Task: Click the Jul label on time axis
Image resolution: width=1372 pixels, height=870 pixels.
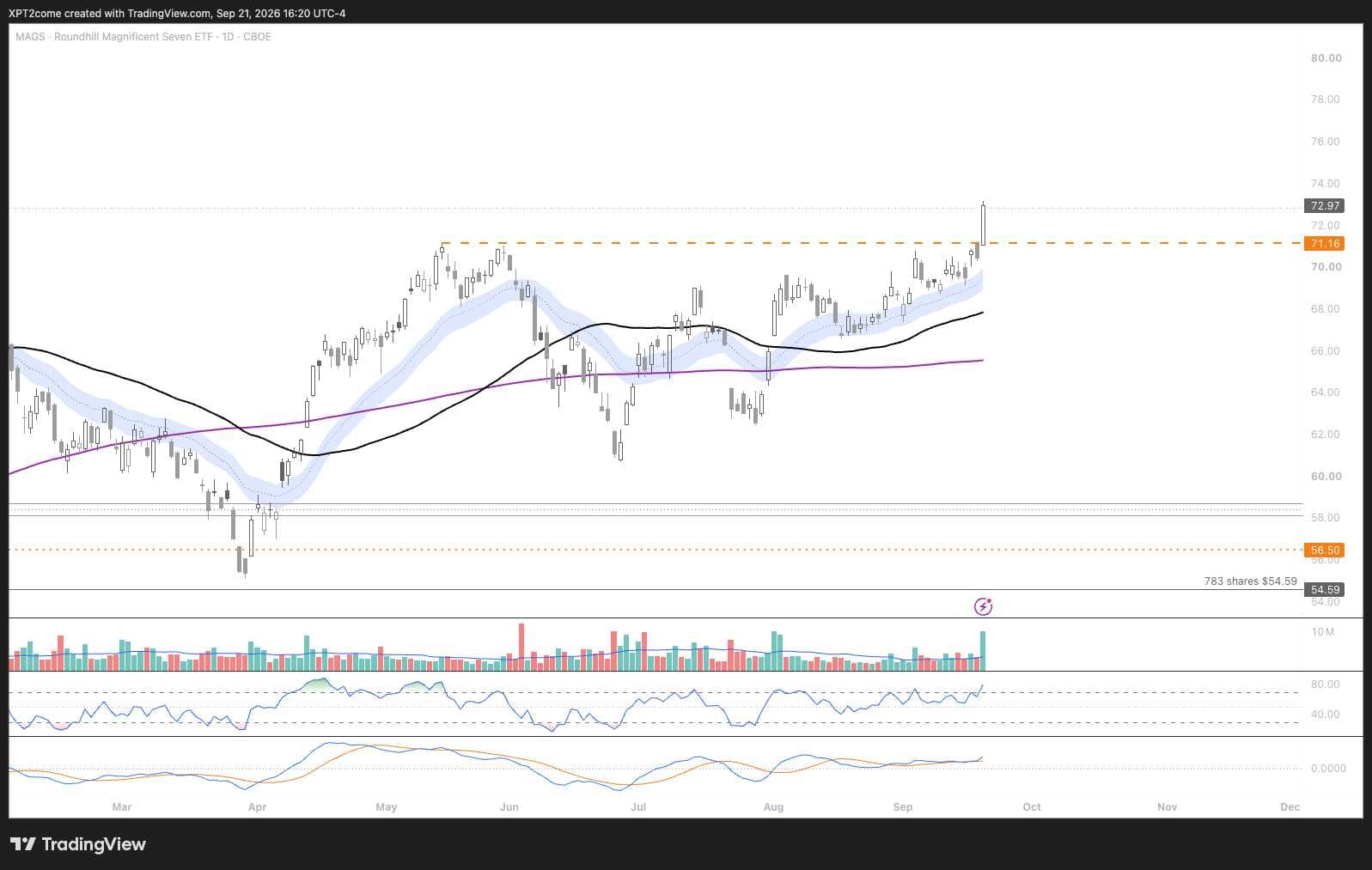Action: [x=638, y=807]
